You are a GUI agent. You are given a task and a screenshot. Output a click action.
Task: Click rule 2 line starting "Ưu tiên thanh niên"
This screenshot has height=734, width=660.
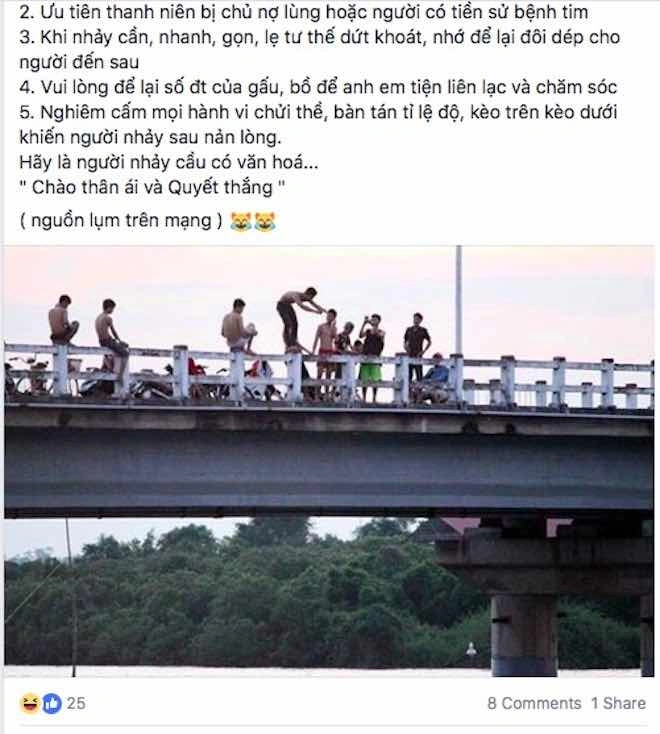click(303, 12)
